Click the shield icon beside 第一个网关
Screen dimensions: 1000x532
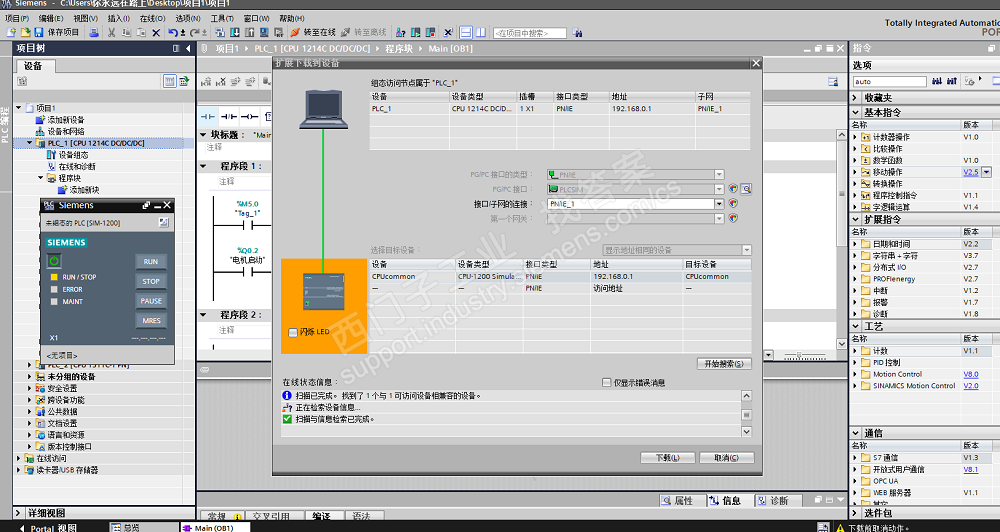[x=733, y=218]
